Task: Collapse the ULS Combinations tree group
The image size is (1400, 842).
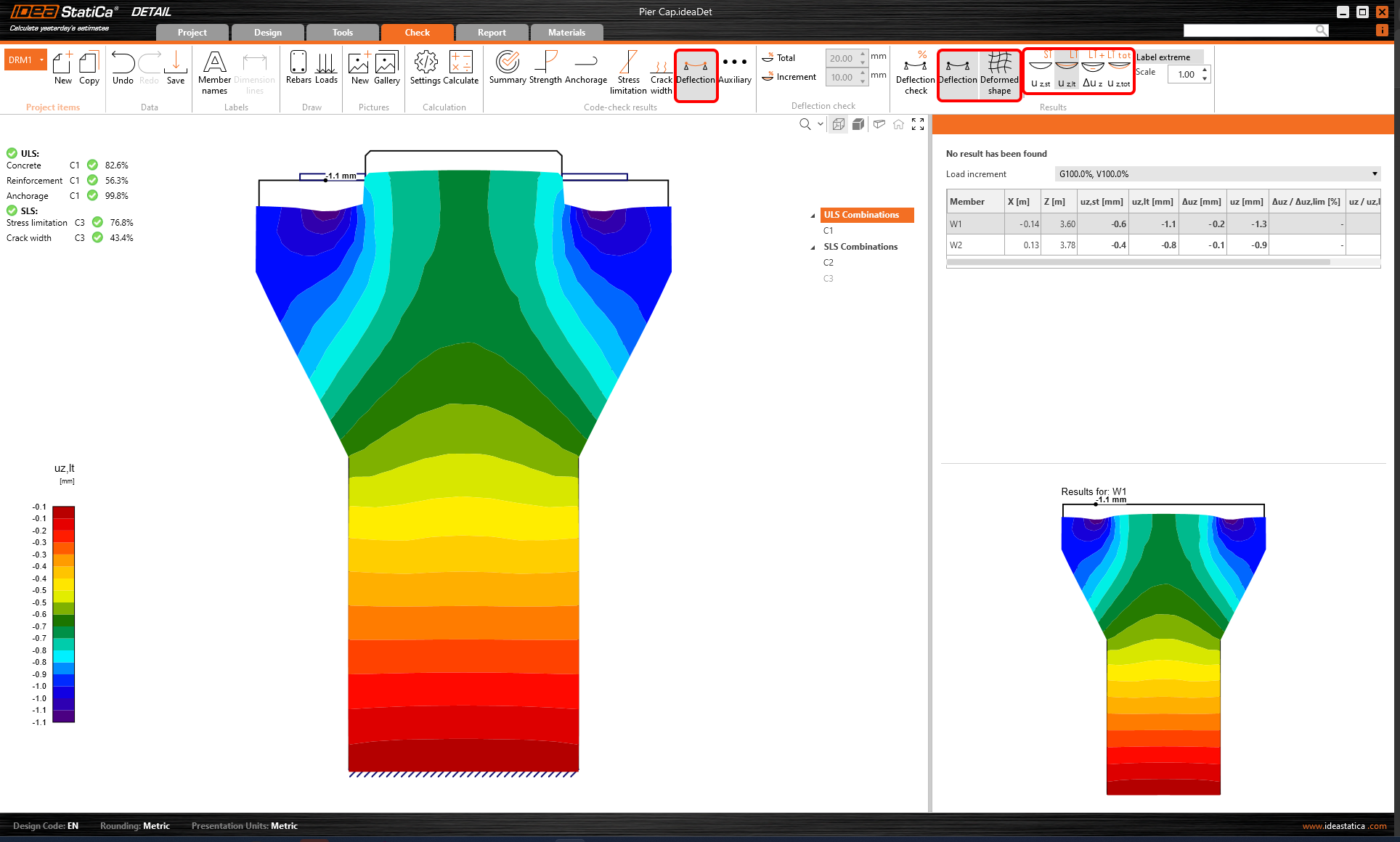Action: 813,216
